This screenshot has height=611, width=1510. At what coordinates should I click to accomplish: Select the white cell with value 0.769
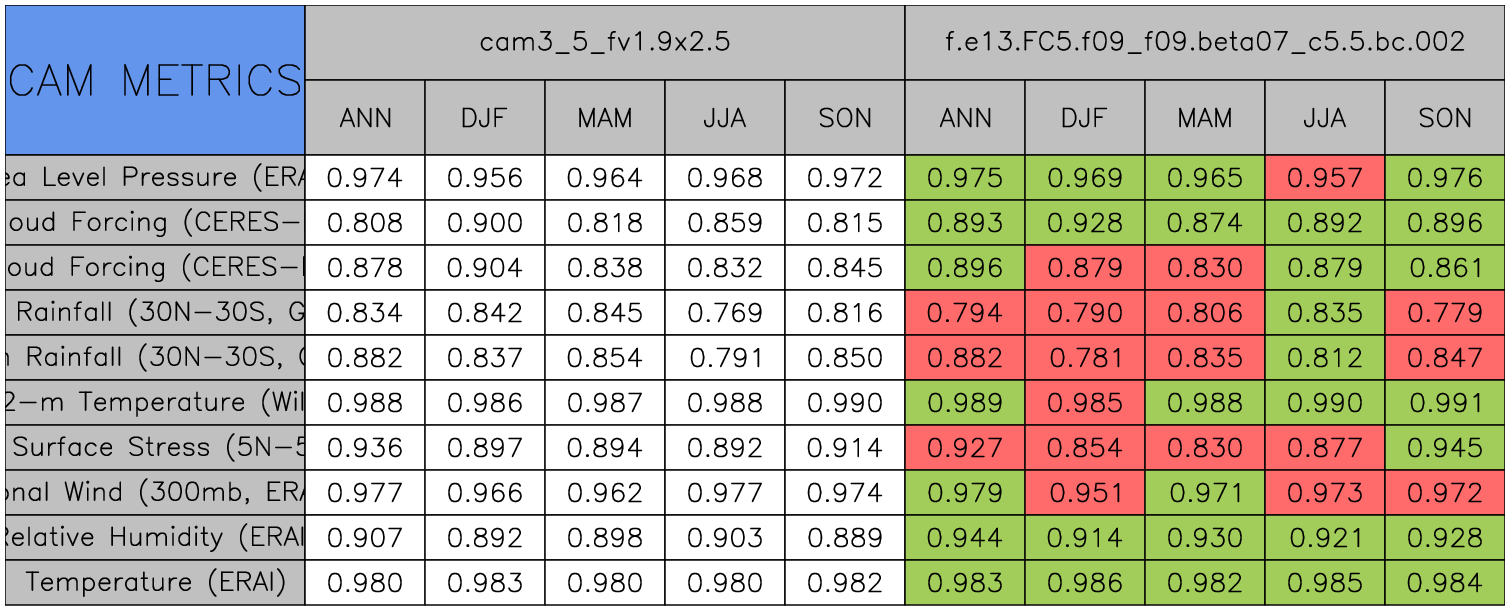725,313
